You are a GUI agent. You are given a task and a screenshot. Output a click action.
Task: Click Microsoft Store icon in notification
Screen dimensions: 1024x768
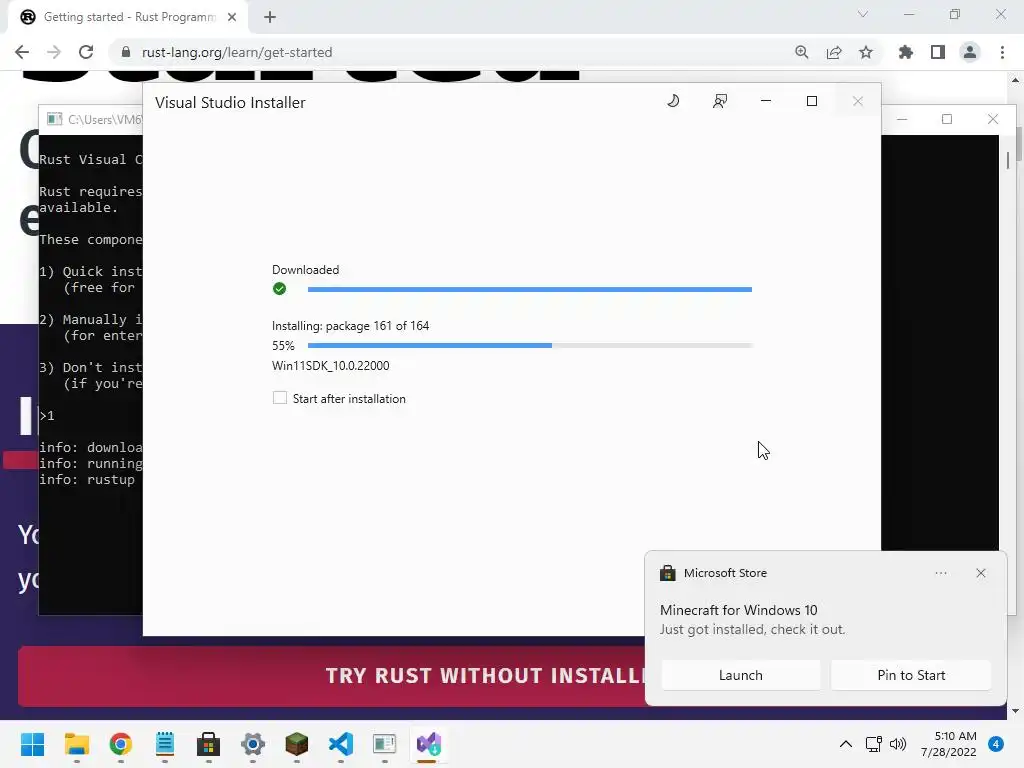tap(667, 573)
